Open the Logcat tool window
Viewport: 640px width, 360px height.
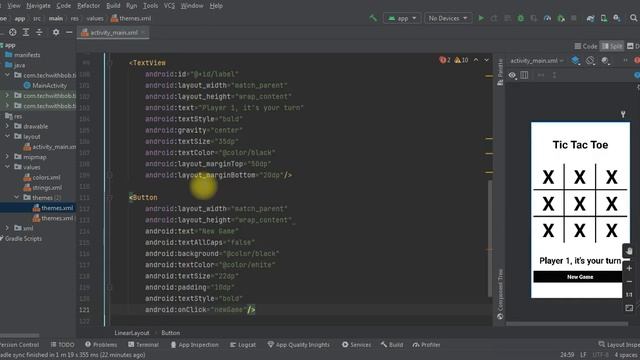[x=243, y=345]
